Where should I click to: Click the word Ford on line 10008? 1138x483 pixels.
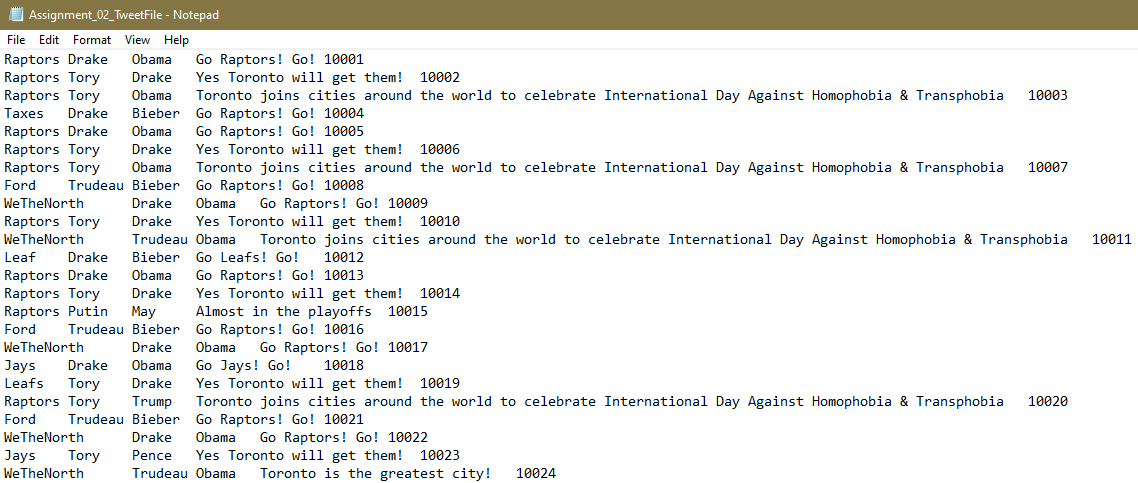click(20, 186)
